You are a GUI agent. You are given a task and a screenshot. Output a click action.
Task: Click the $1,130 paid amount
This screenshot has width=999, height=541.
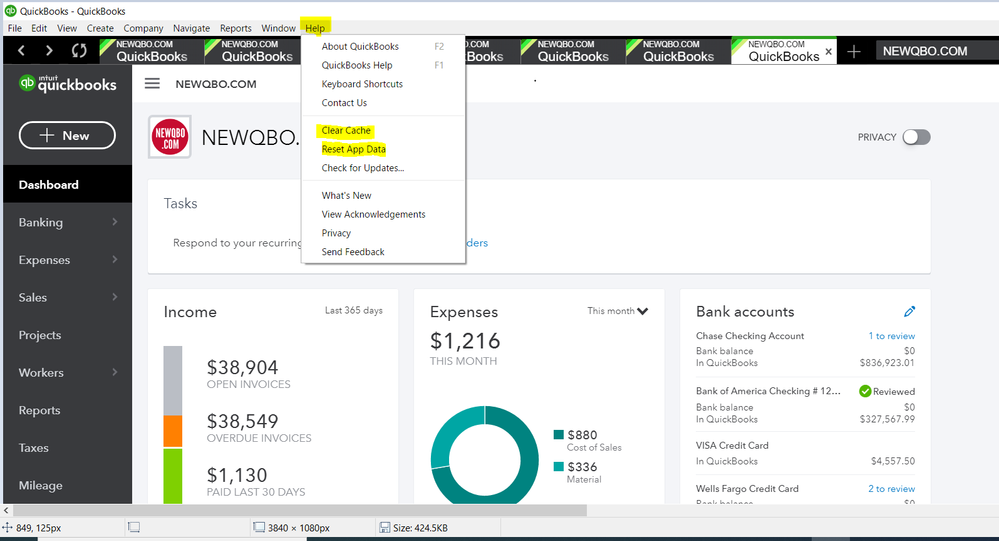click(x=237, y=475)
